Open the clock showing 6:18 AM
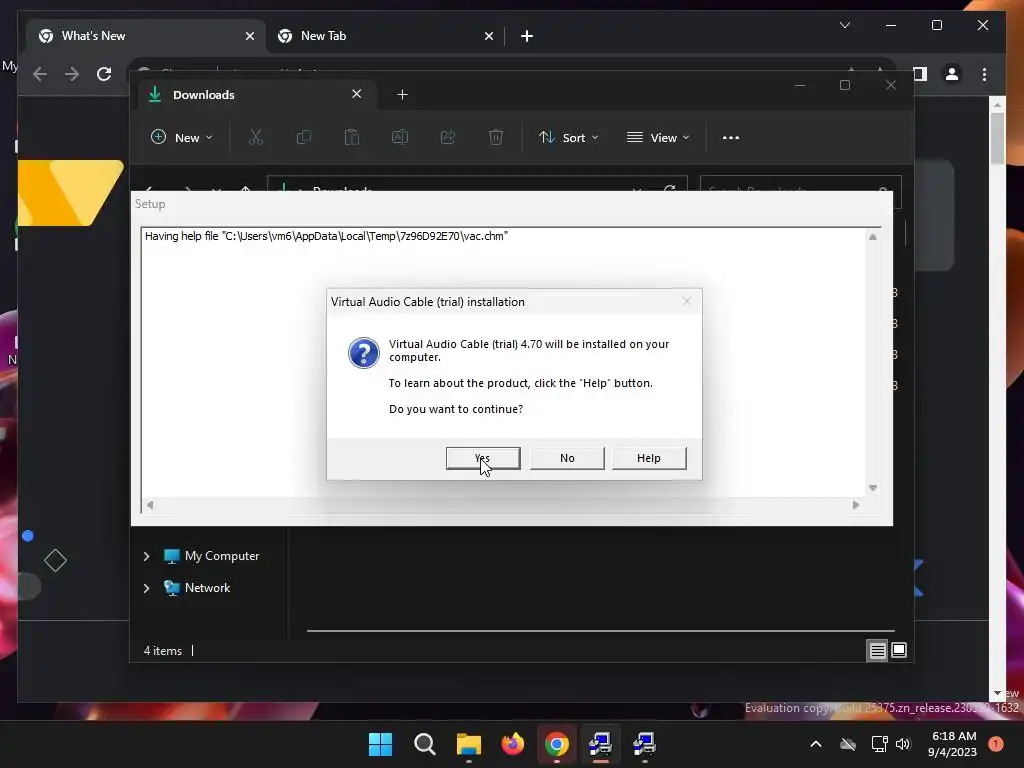This screenshot has width=1024, height=768. pos(952,744)
